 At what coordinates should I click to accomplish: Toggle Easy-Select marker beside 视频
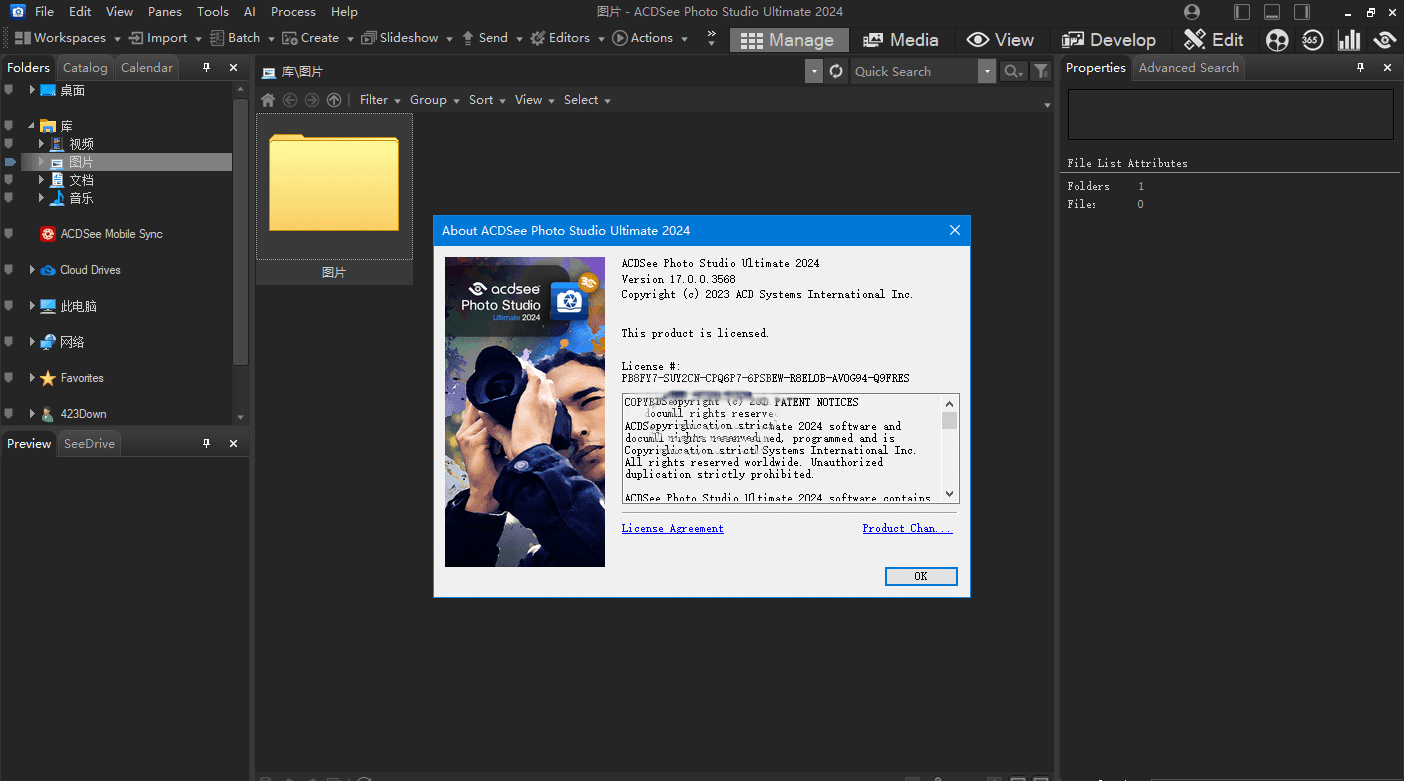(9, 144)
